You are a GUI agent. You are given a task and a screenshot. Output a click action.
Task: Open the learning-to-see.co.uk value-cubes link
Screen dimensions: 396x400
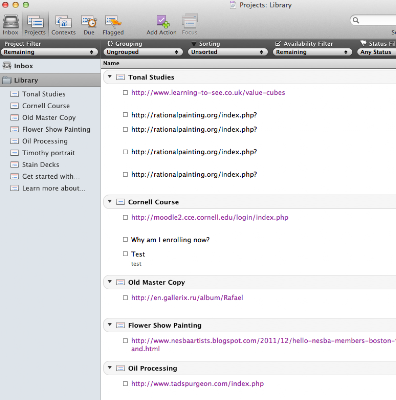coord(208,93)
